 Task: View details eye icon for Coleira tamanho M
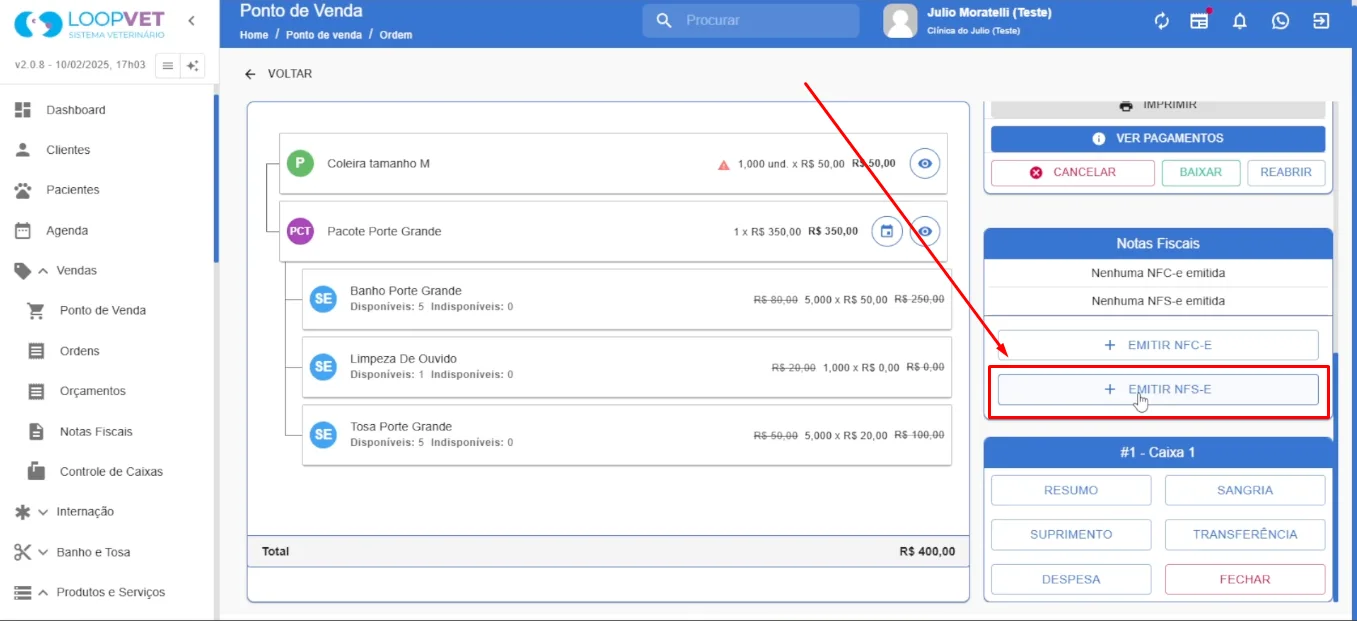click(x=925, y=163)
